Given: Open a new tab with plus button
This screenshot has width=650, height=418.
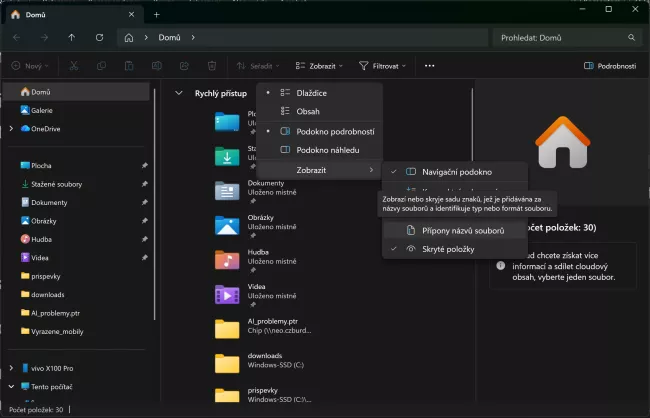Looking at the screenshot, I should (156, 14).
